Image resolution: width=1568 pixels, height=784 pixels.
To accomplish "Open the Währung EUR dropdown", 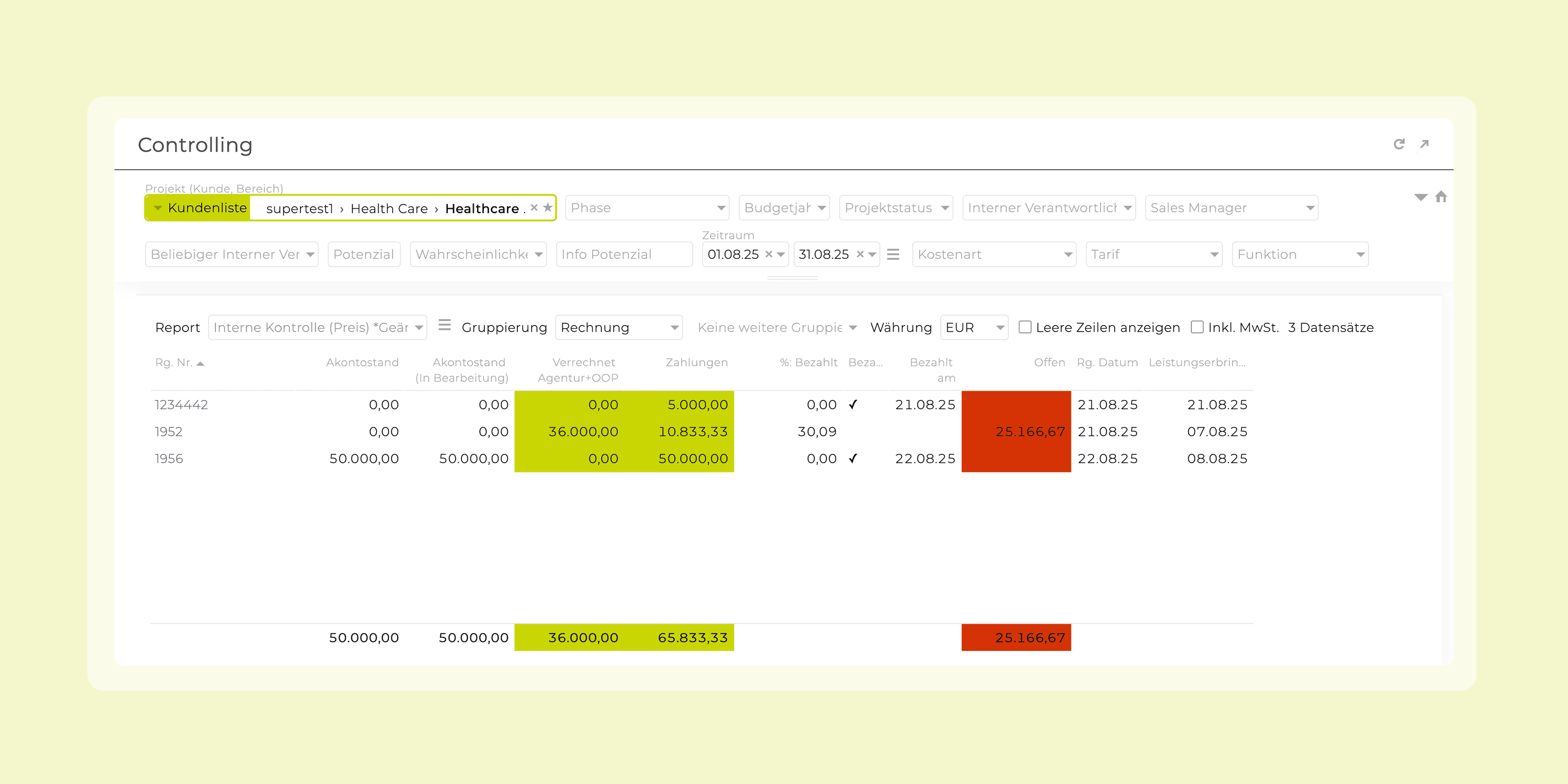I will click(x=974, y=327).
